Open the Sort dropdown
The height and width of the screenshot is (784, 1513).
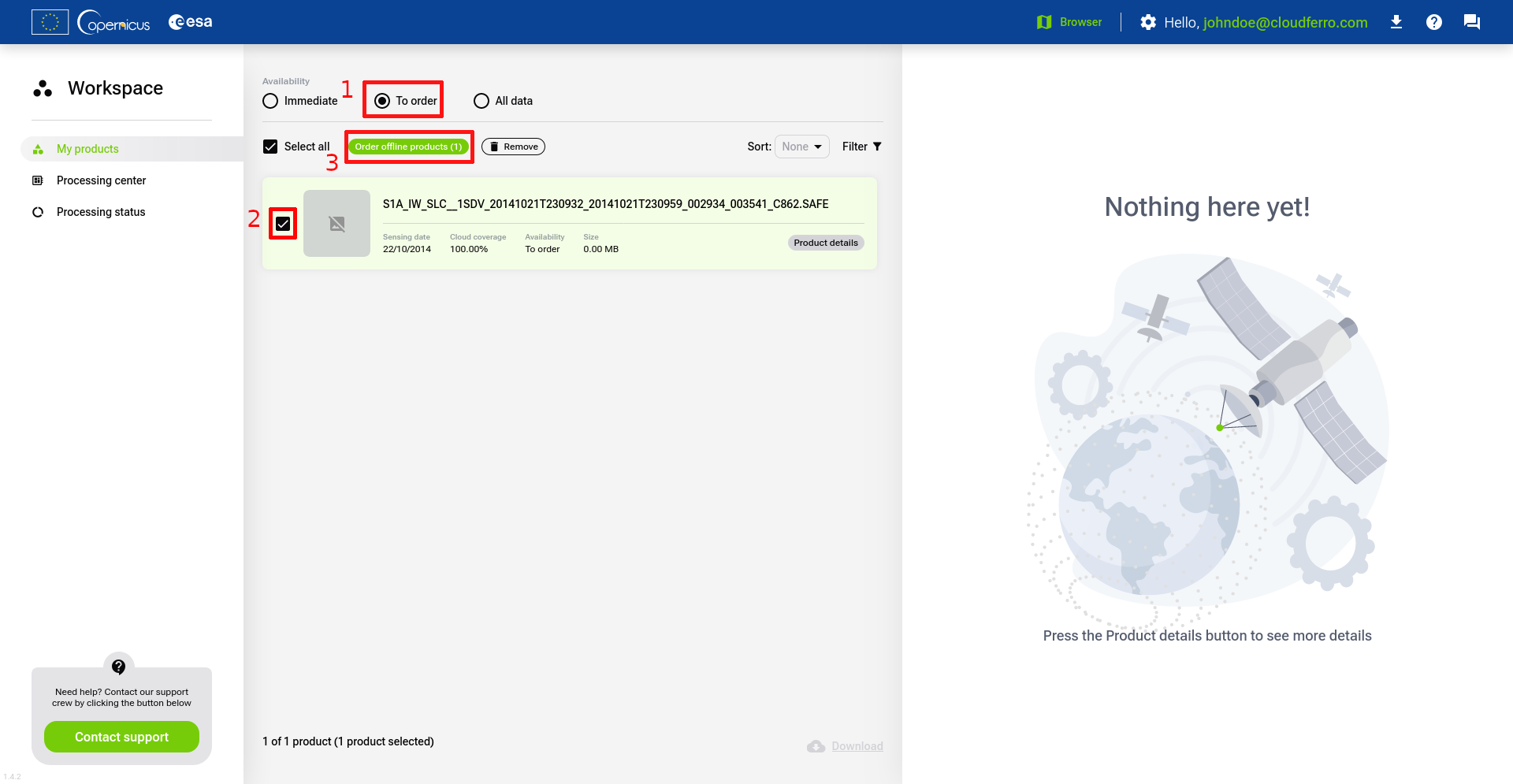pyautogui.click(x=801, y=147)
